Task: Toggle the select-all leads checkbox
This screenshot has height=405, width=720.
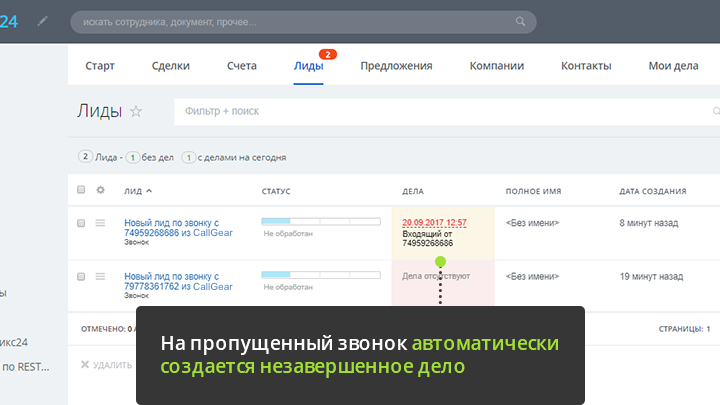Action: click(x=81, y=190)
